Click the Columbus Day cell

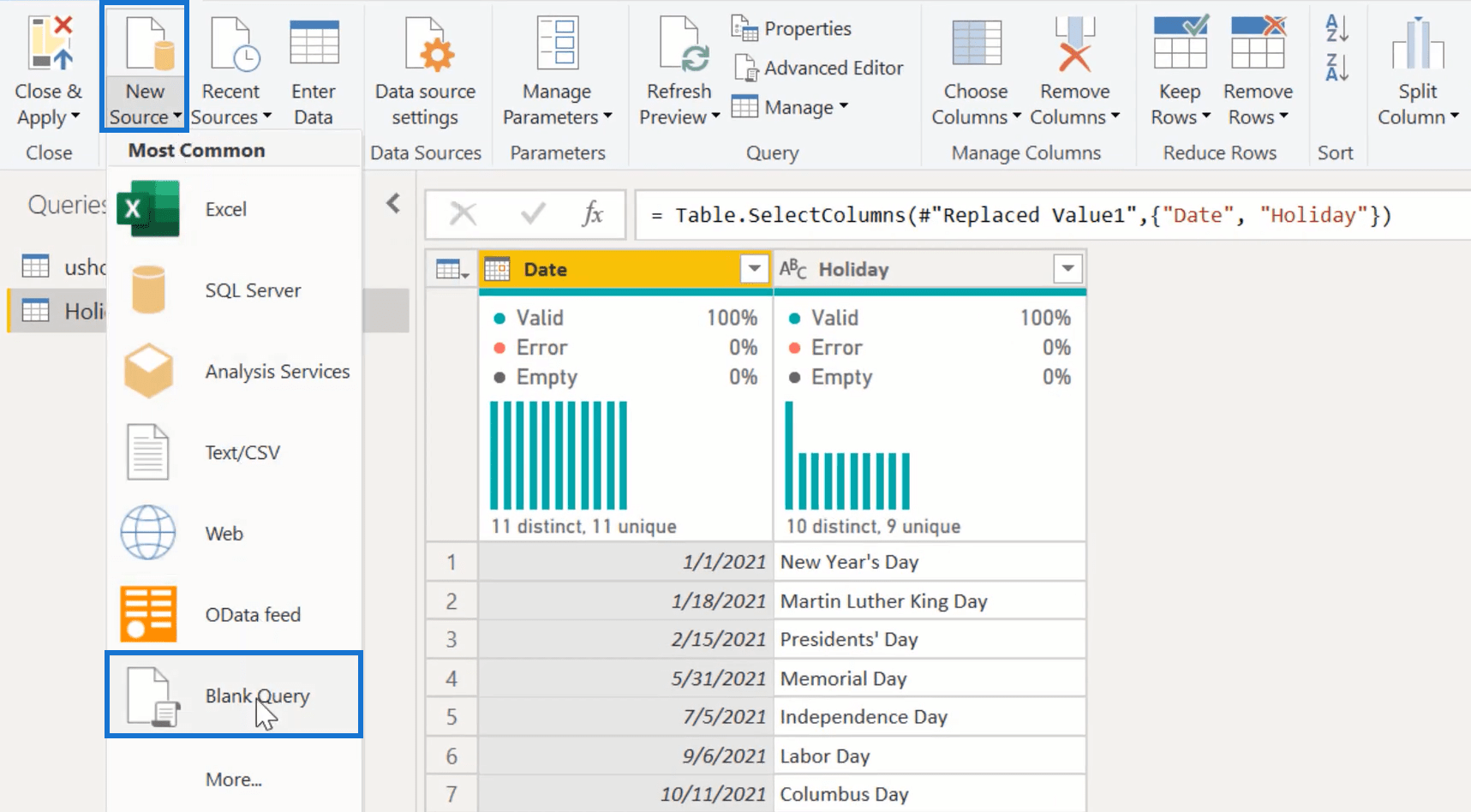[930, 794]
